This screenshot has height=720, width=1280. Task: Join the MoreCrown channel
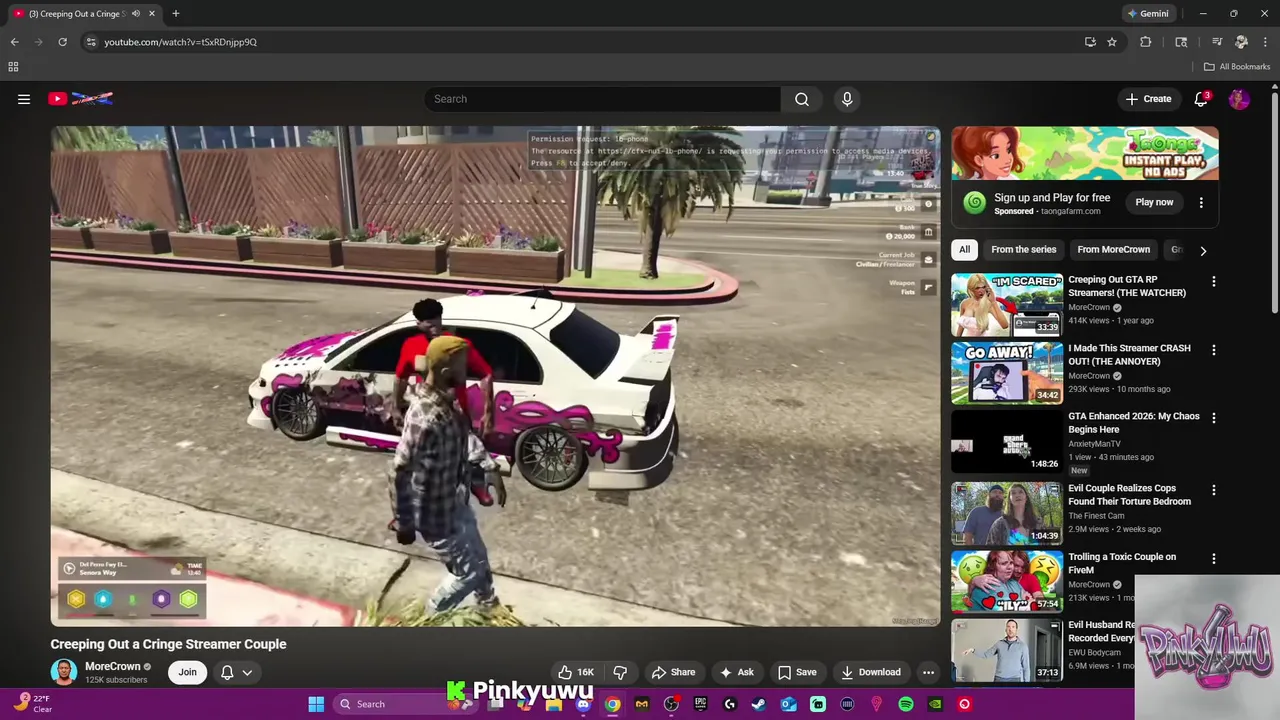pyautogui.click(x=187, y=672)
